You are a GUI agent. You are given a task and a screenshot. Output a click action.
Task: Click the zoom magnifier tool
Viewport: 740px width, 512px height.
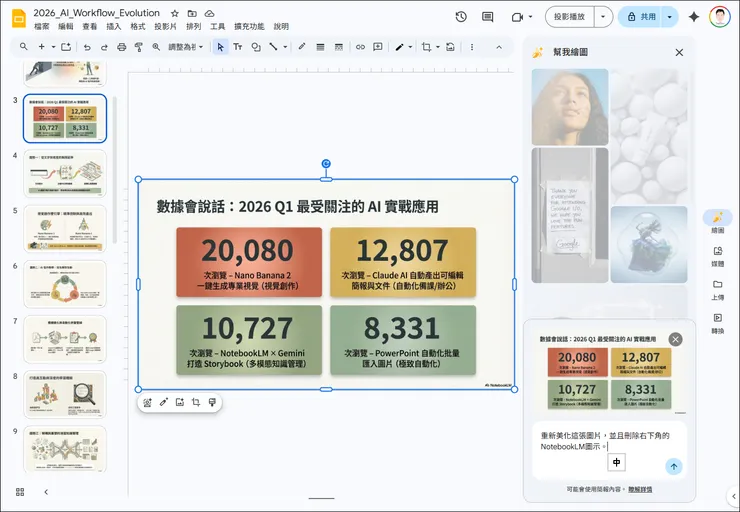click(x=156, y=47)
